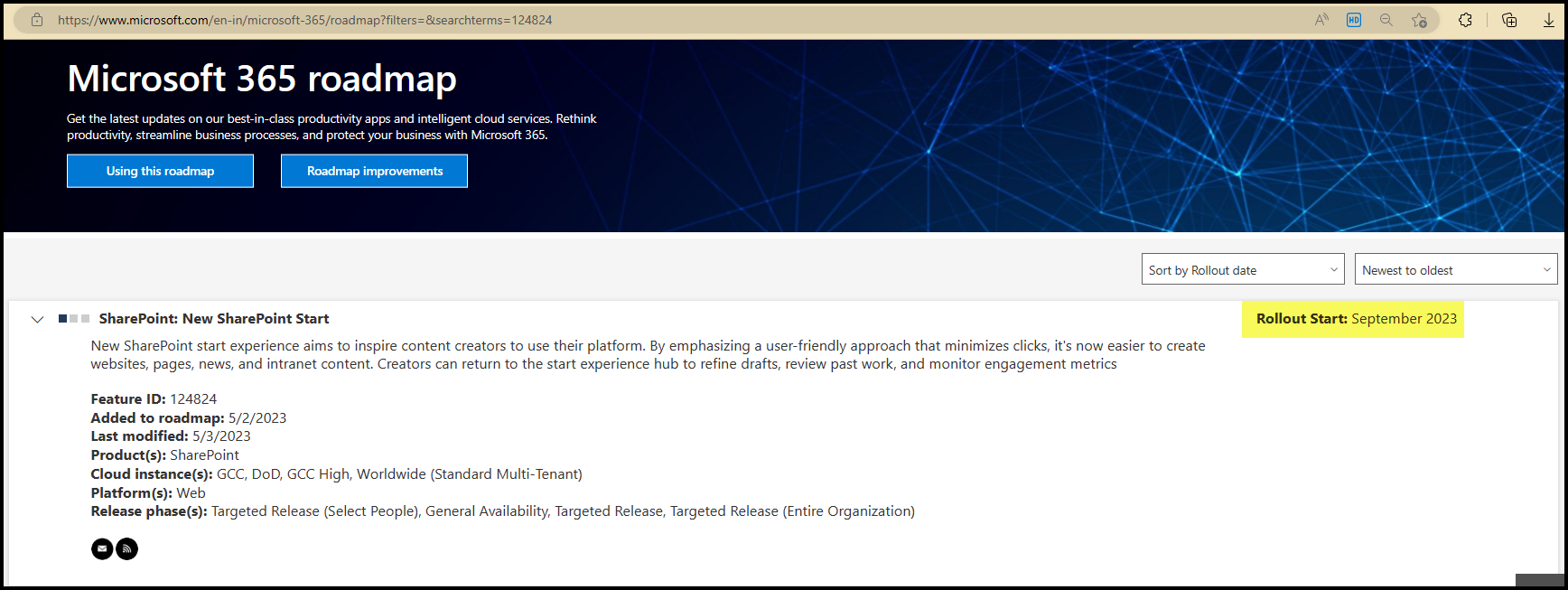
Task: Click the Microsoft 365 roadmap heading
Action: (262, 79)
